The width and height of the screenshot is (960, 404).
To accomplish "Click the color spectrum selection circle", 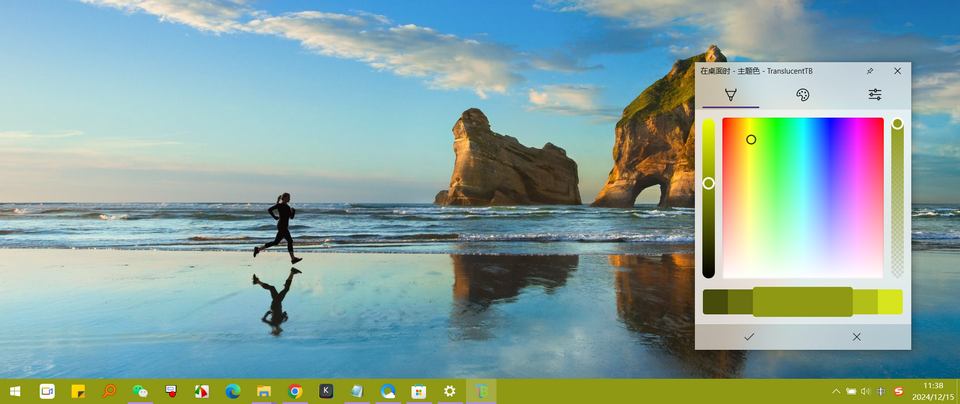I will point(751,140).
